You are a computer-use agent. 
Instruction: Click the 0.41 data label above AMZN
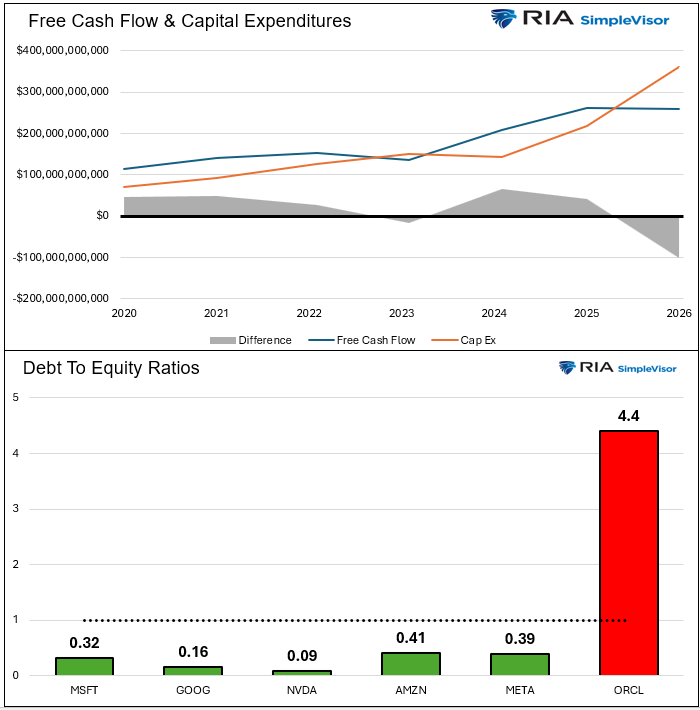click(x=410, y=637)
